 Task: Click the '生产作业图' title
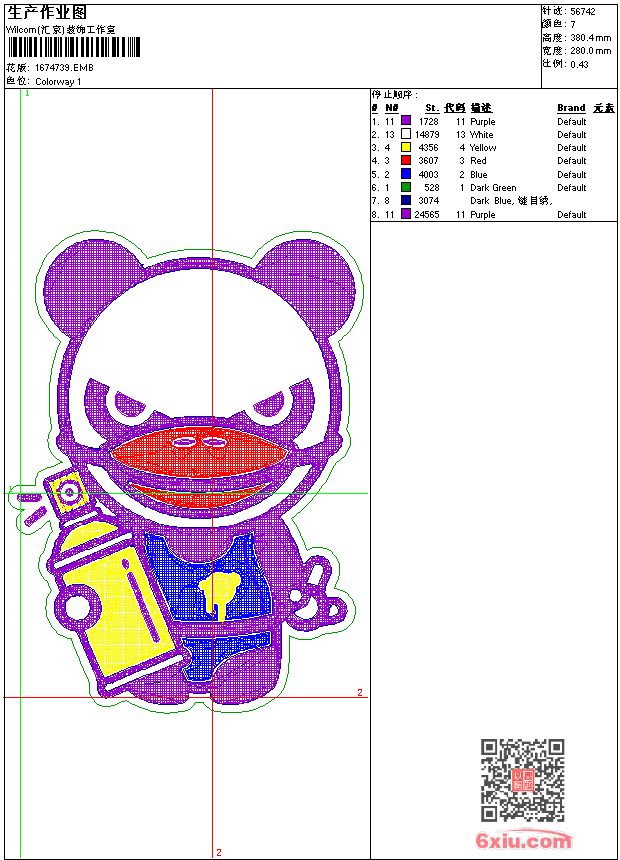[47, 13]
